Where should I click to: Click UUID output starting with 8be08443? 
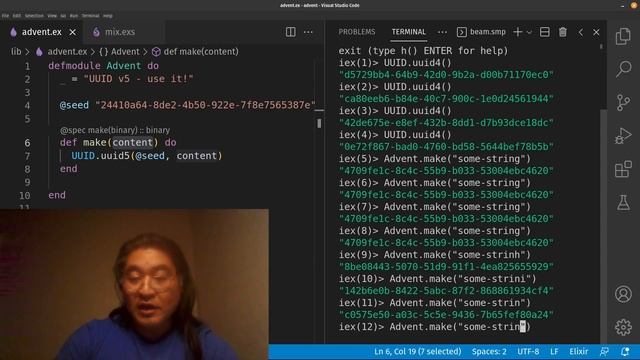pos(446,267)
